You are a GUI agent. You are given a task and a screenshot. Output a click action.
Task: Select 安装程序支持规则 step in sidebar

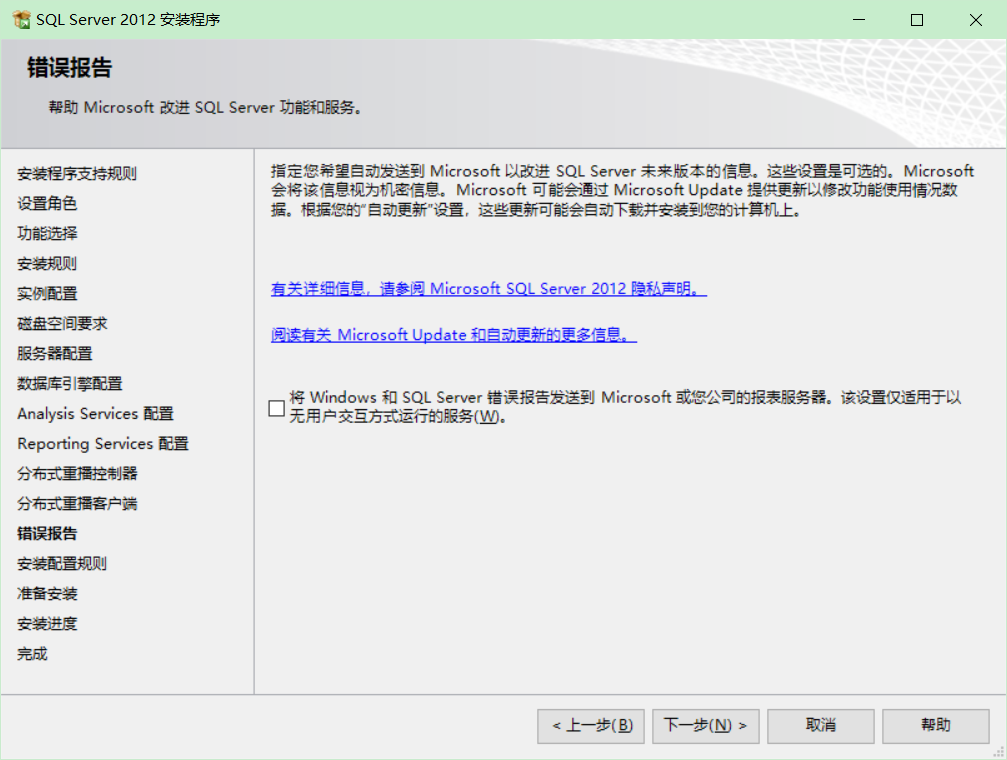[x=77, y=173]
